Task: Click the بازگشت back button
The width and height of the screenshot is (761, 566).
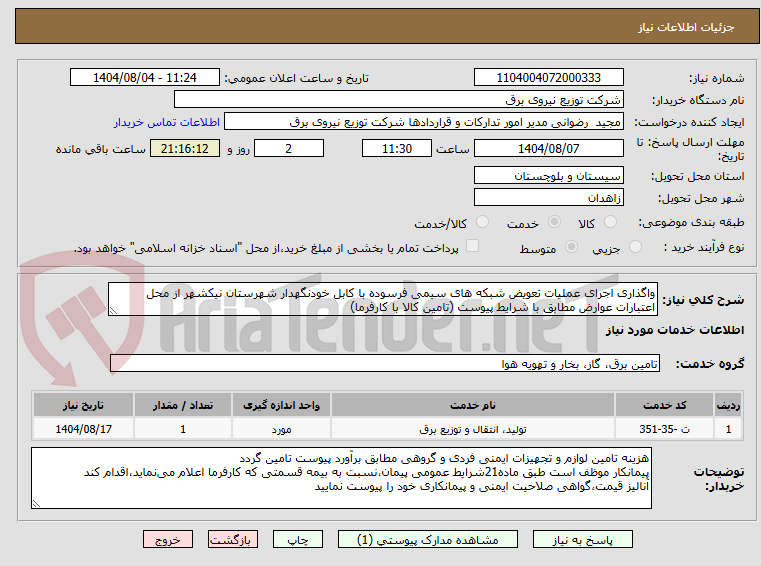Action: coord(232,539)
